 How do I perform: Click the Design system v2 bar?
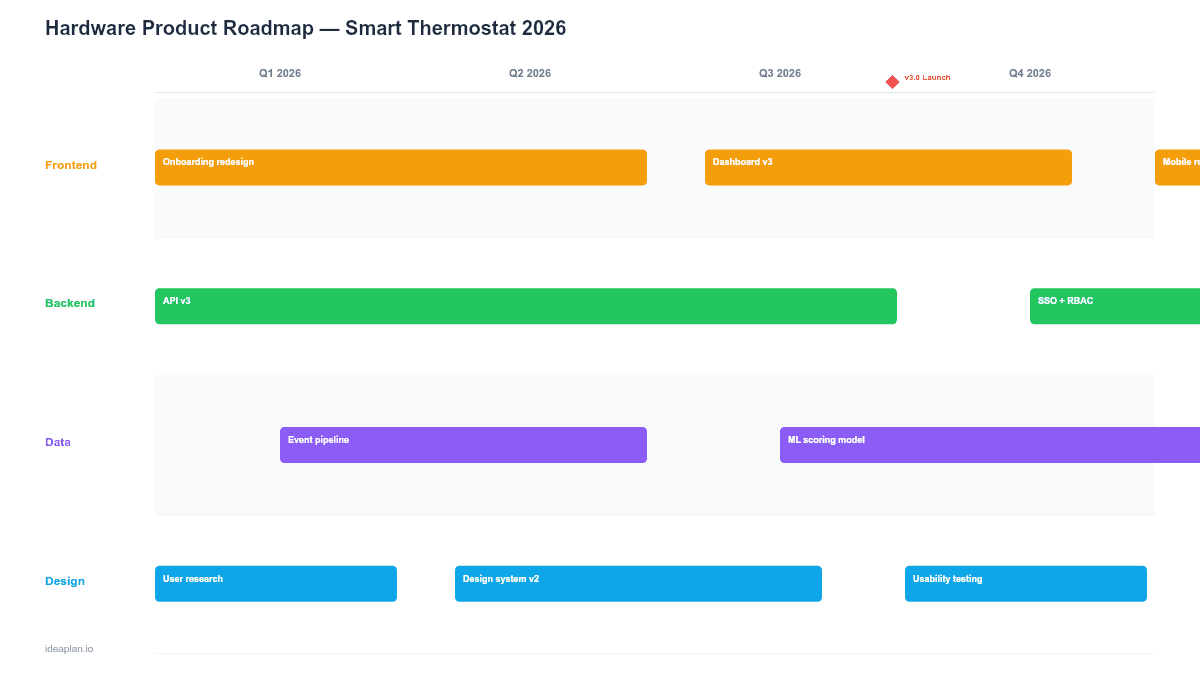638,583
